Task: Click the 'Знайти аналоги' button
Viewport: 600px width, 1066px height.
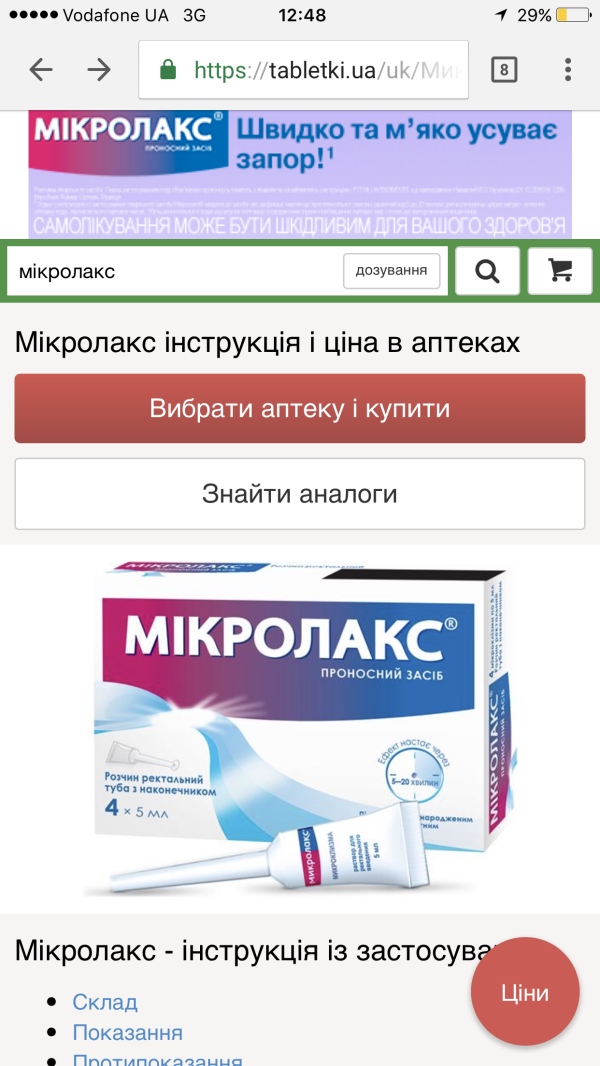Action: [x=300, y=494]
